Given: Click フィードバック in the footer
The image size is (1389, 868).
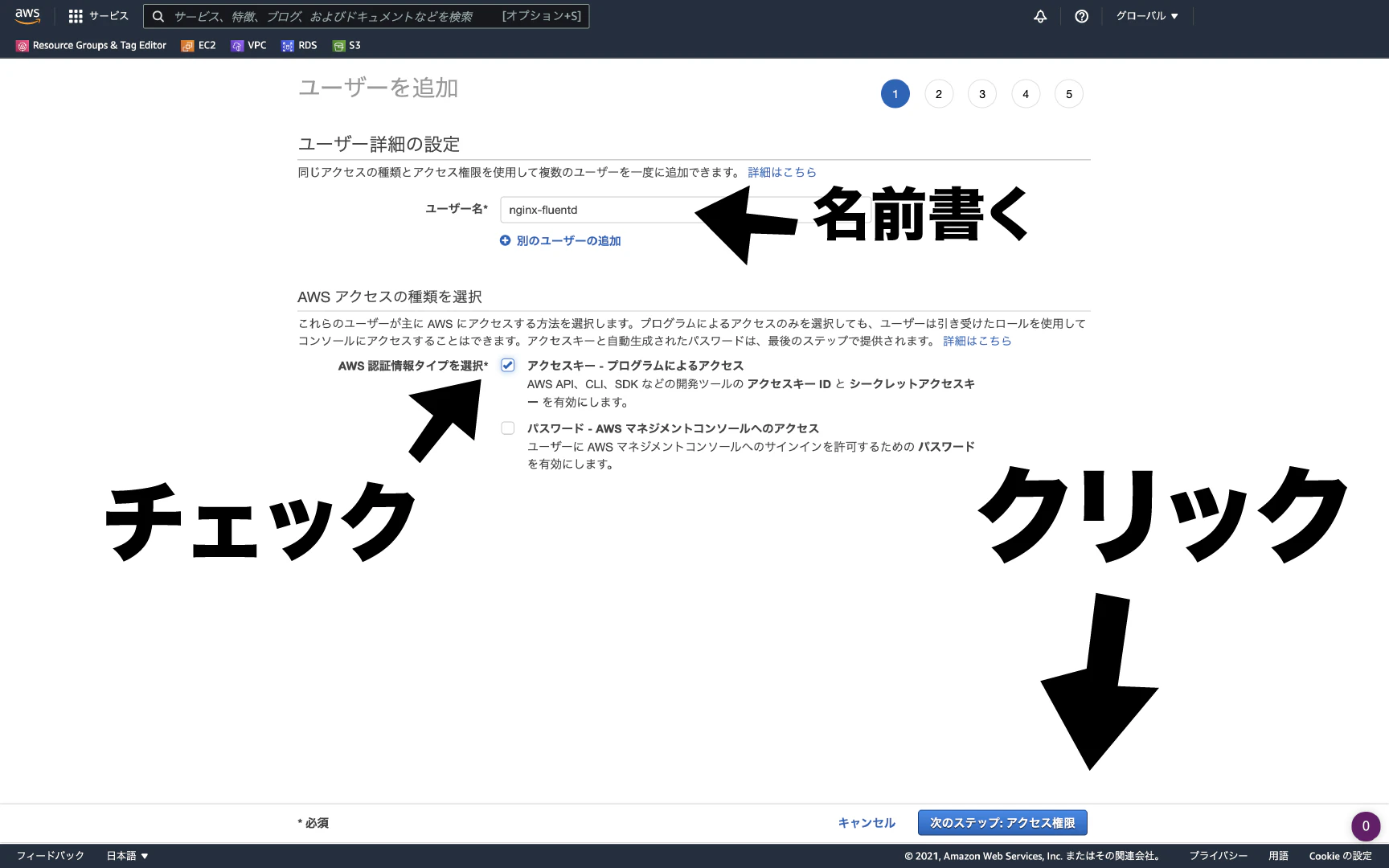Looking at the screenshot, I should (51, 856).
